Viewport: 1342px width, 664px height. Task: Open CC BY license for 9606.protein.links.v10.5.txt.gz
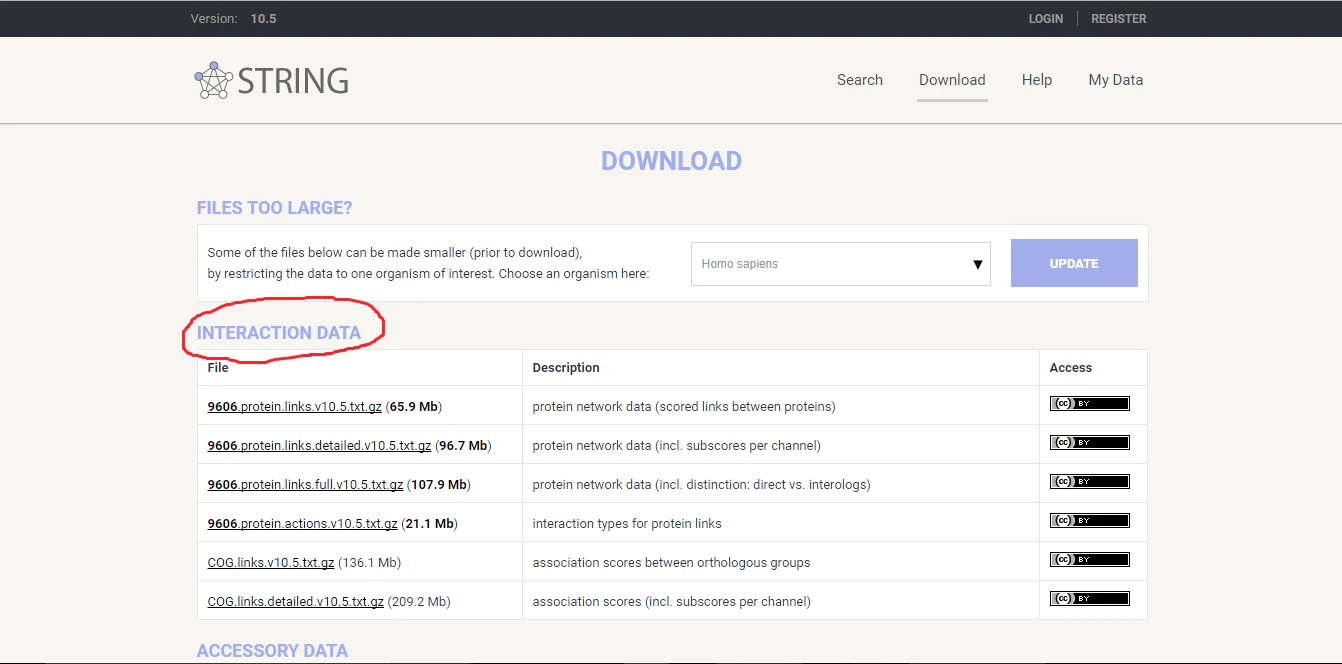tap(1089, 404)
